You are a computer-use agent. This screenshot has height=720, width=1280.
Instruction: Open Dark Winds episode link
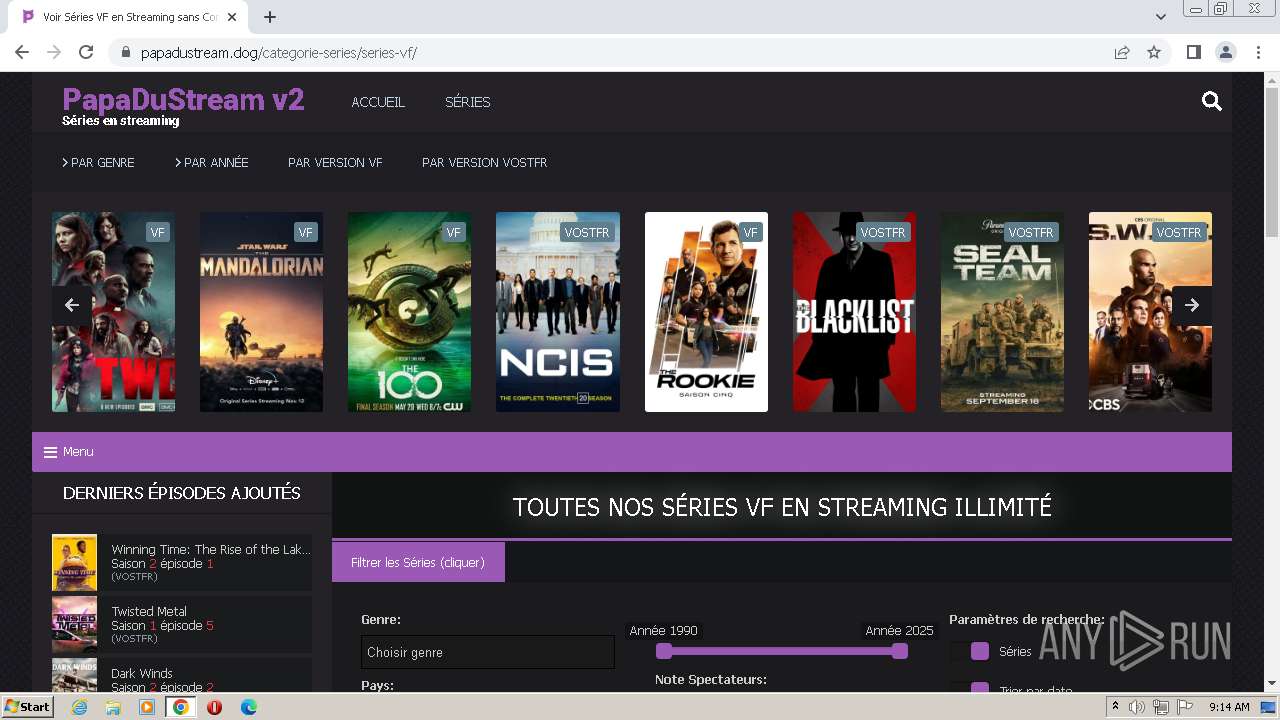[x=142, y=673]
